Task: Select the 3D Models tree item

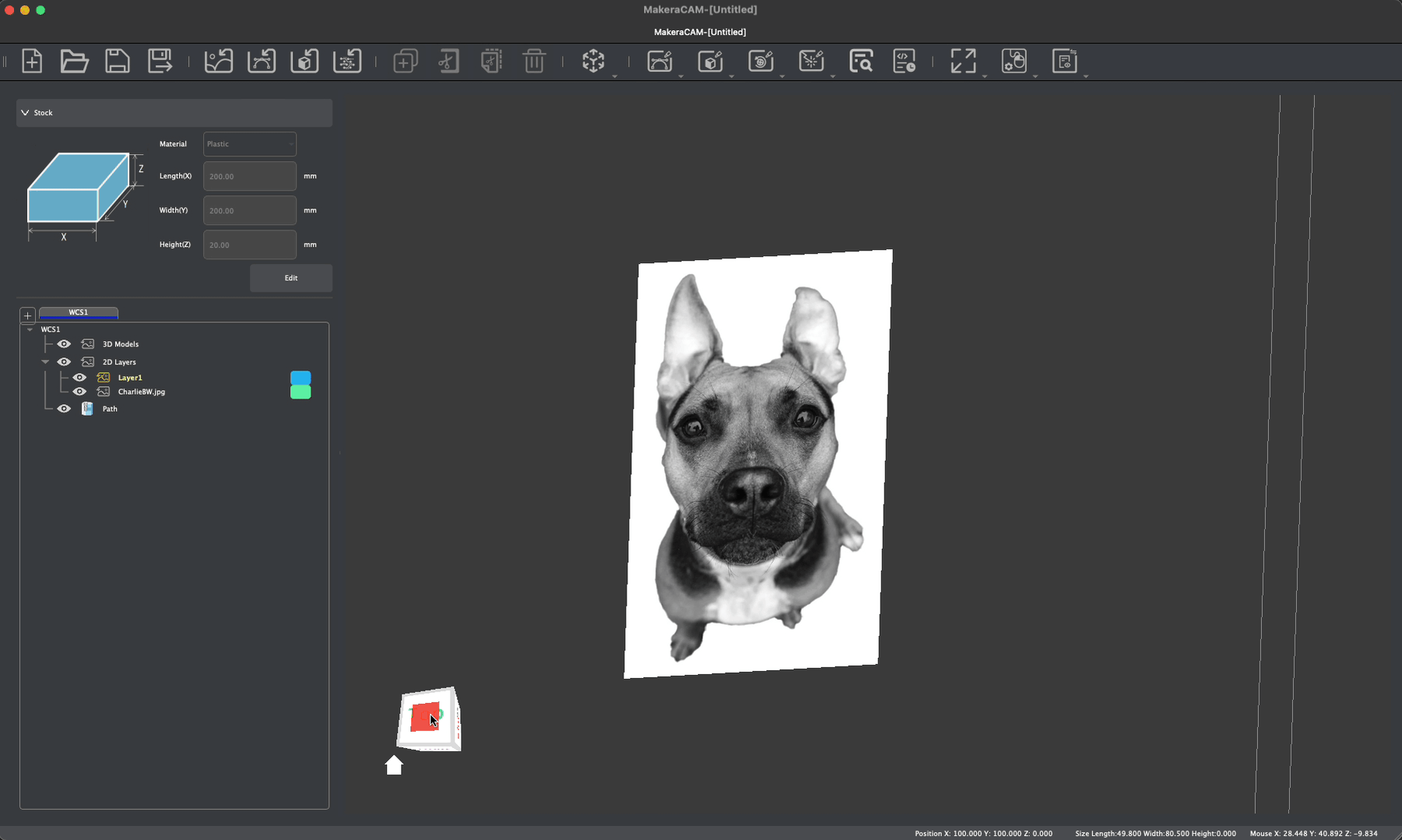Action: [121, 344]
